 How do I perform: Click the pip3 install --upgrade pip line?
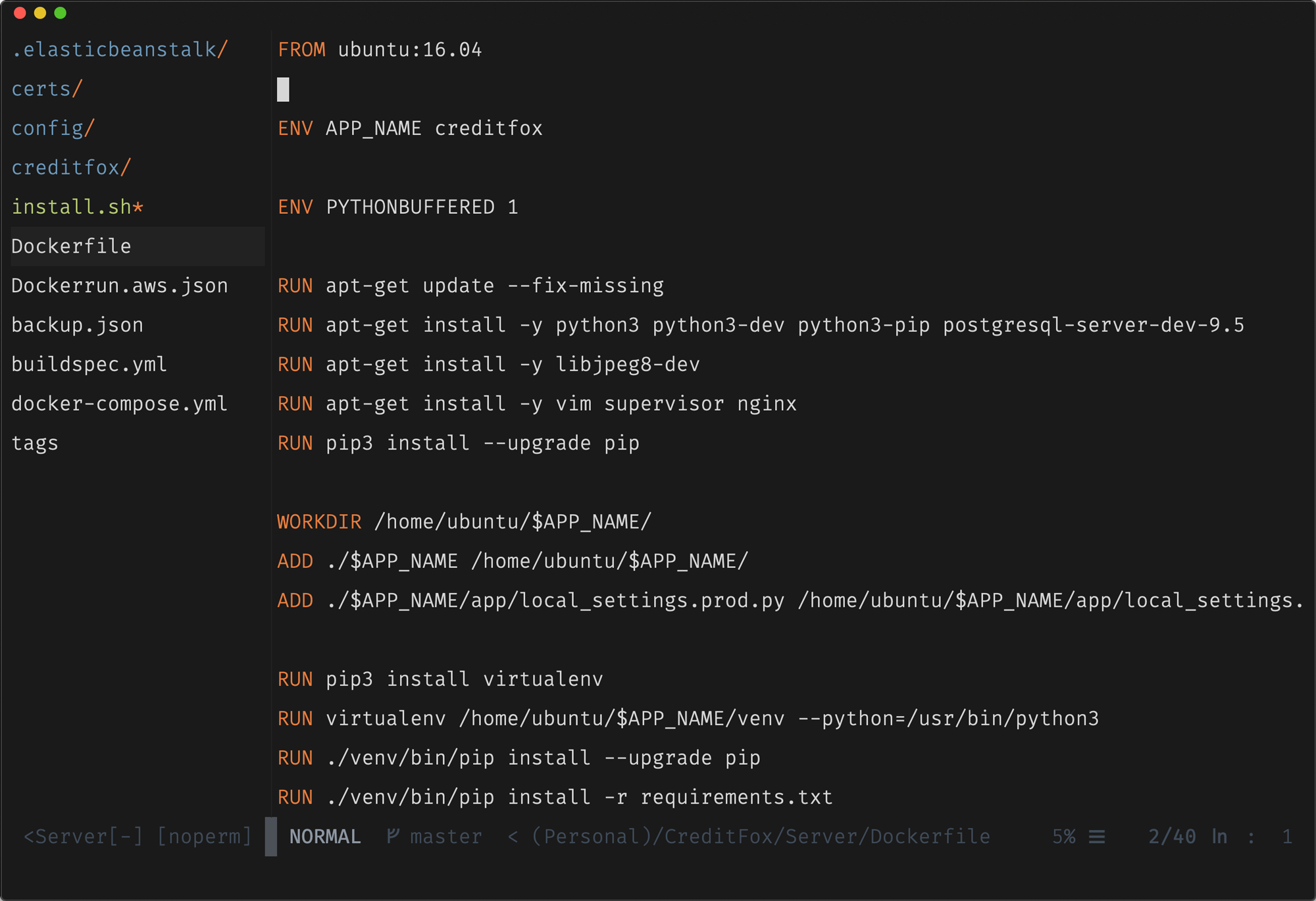pyautogui.click(x=459, y=444)
